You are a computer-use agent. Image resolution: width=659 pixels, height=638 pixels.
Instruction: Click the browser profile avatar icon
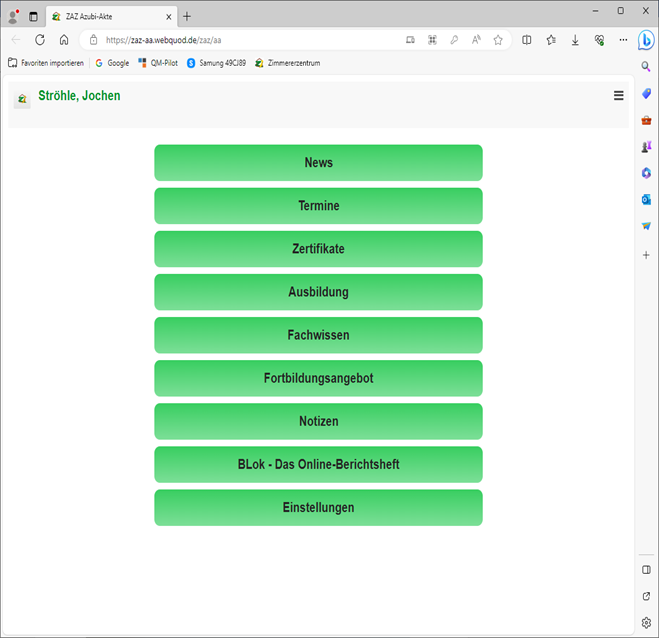tap(13, 17)
